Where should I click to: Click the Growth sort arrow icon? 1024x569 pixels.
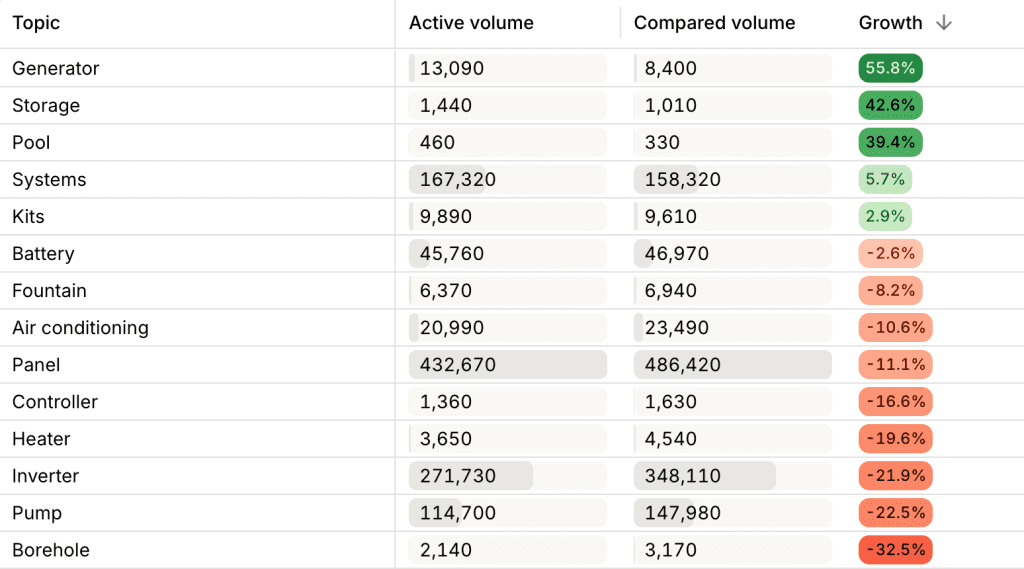coord(944,23)
